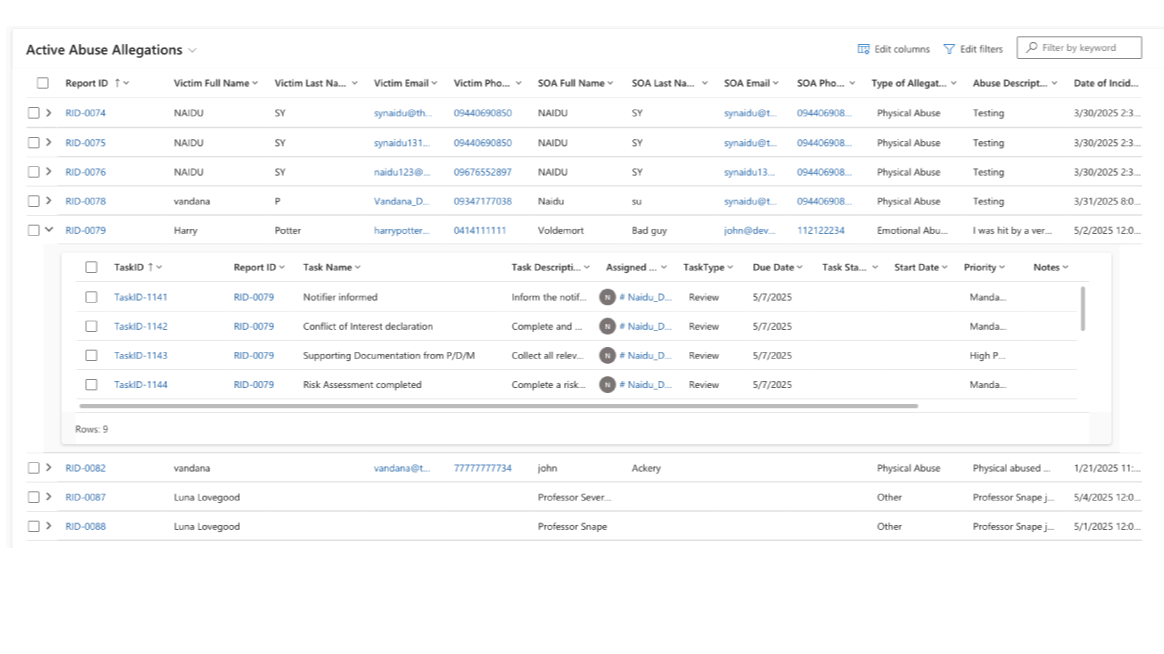Open the Active Abuse Allegations view chevron
Viewport: 1164px width, 654px height.
tap(192, 50)
